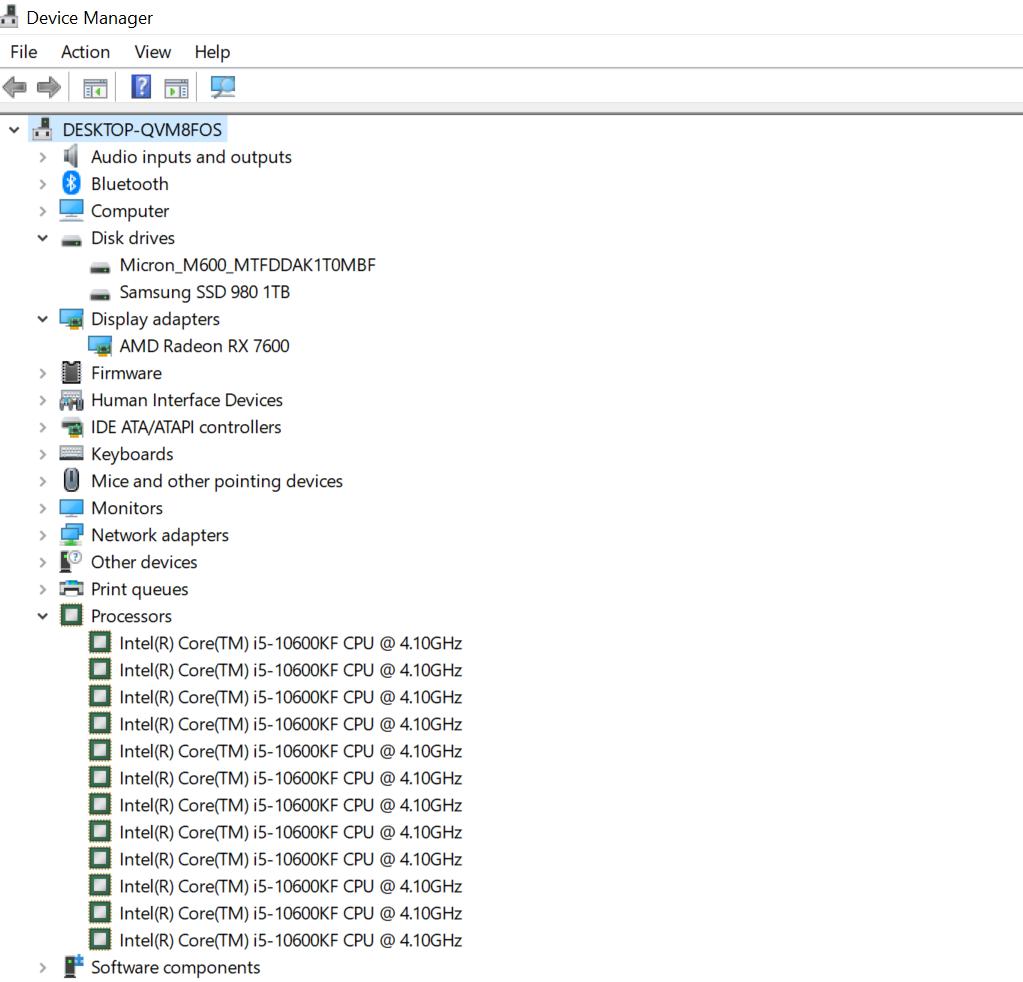Select the IDE ATA/ATAPI controllers label

click(186, 427)
